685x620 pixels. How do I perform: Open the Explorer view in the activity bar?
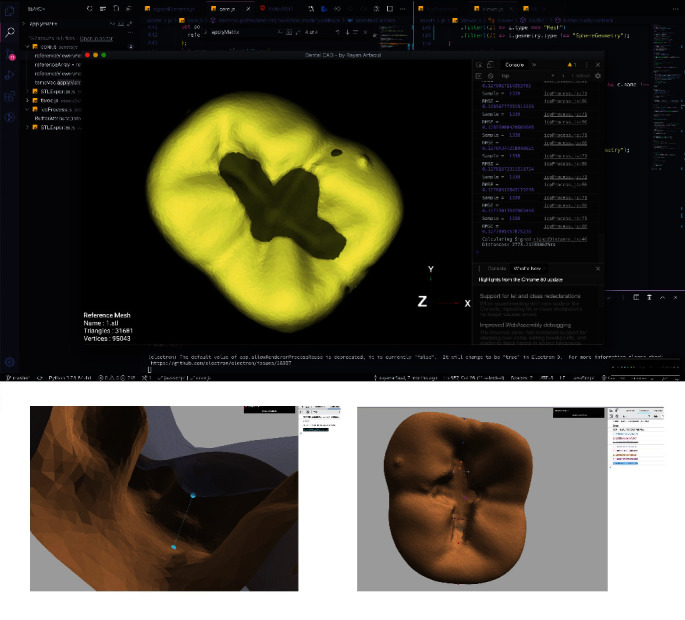coord(10,10)
